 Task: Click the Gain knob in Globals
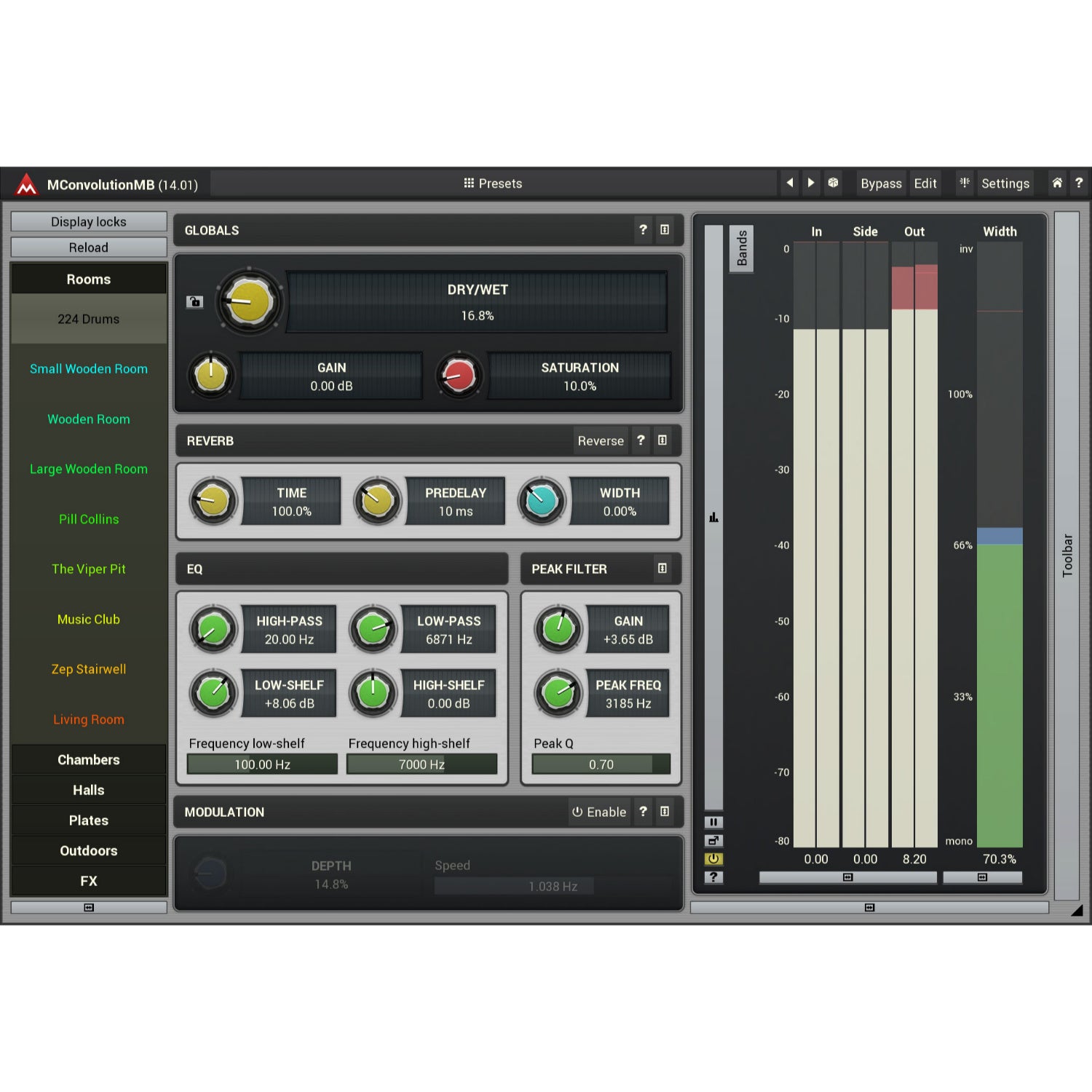[211, 376]
